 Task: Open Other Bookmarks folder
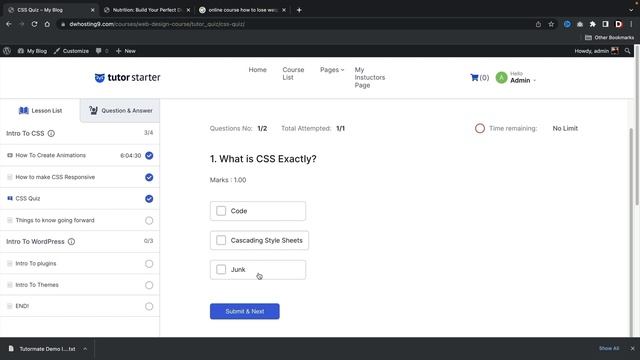pyautogui.click(x=609, y=38)
